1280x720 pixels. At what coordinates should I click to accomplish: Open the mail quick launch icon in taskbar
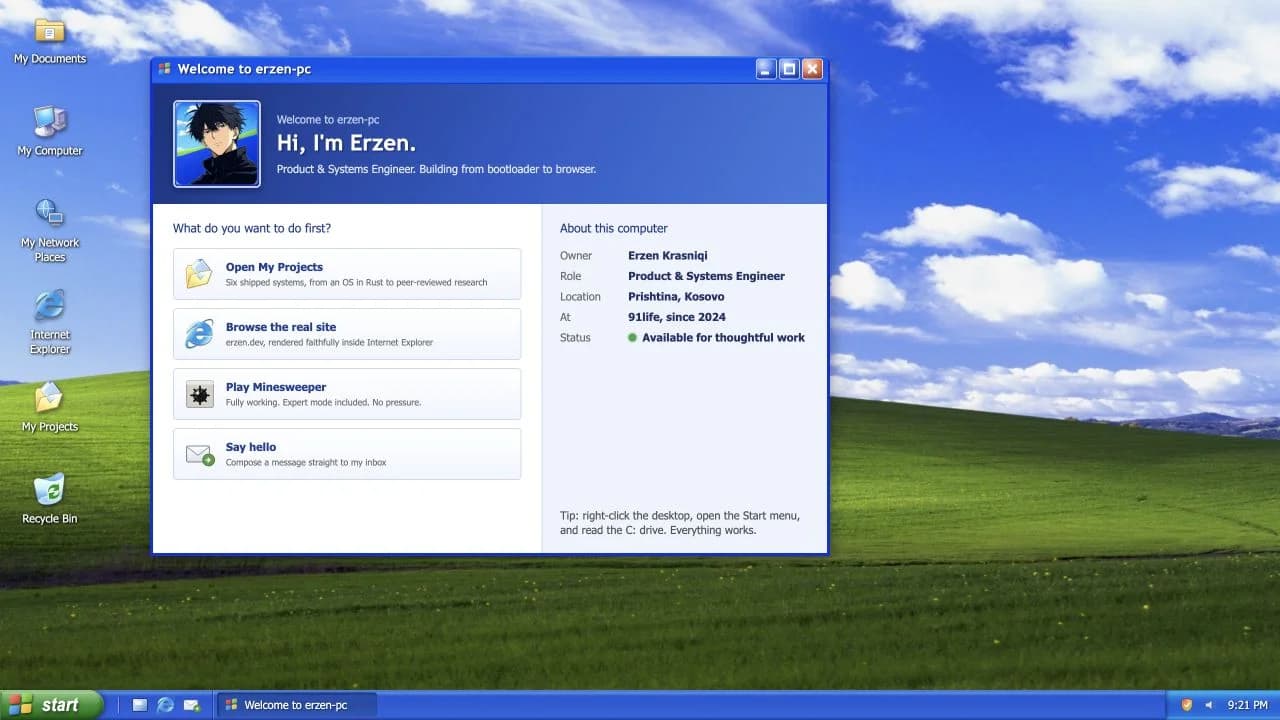tap(192, 705)
